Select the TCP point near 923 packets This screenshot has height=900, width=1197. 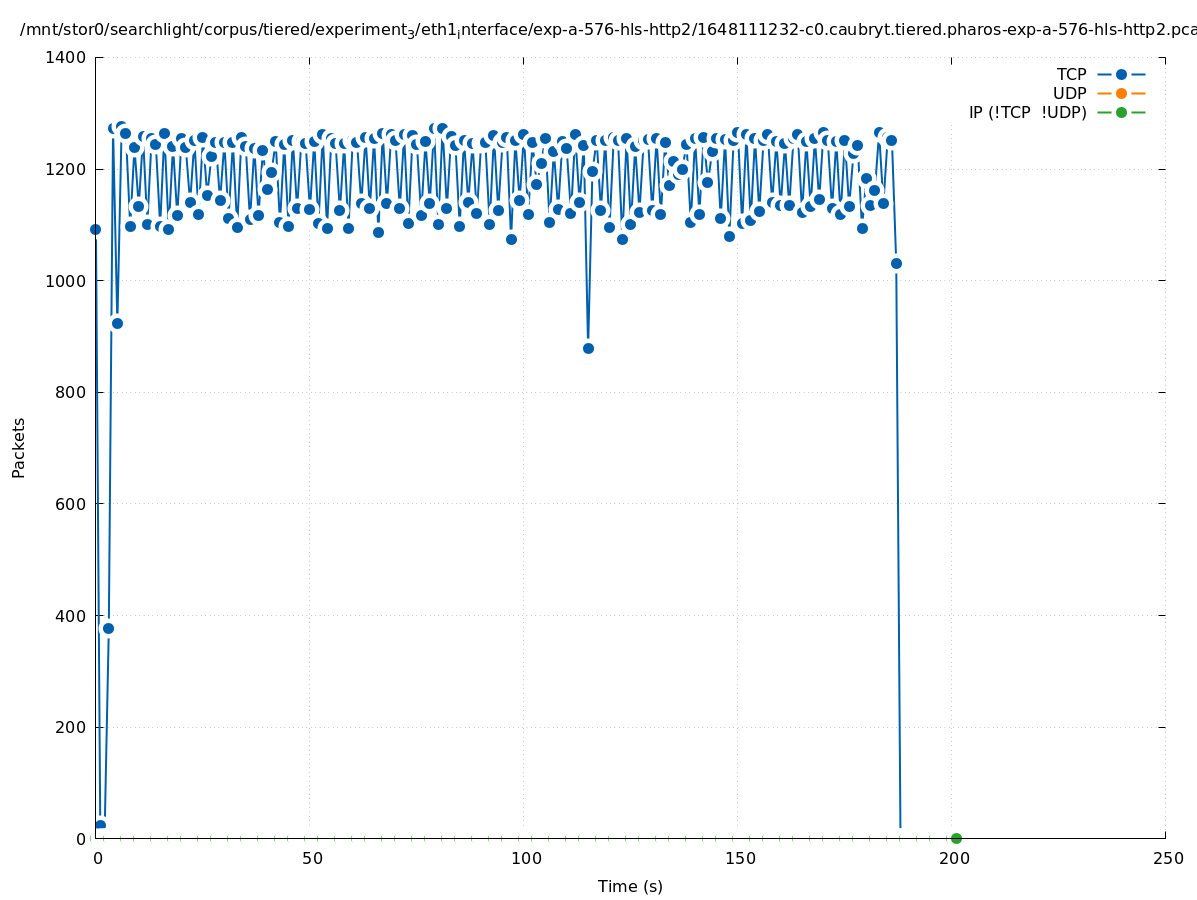click(117, 323)
